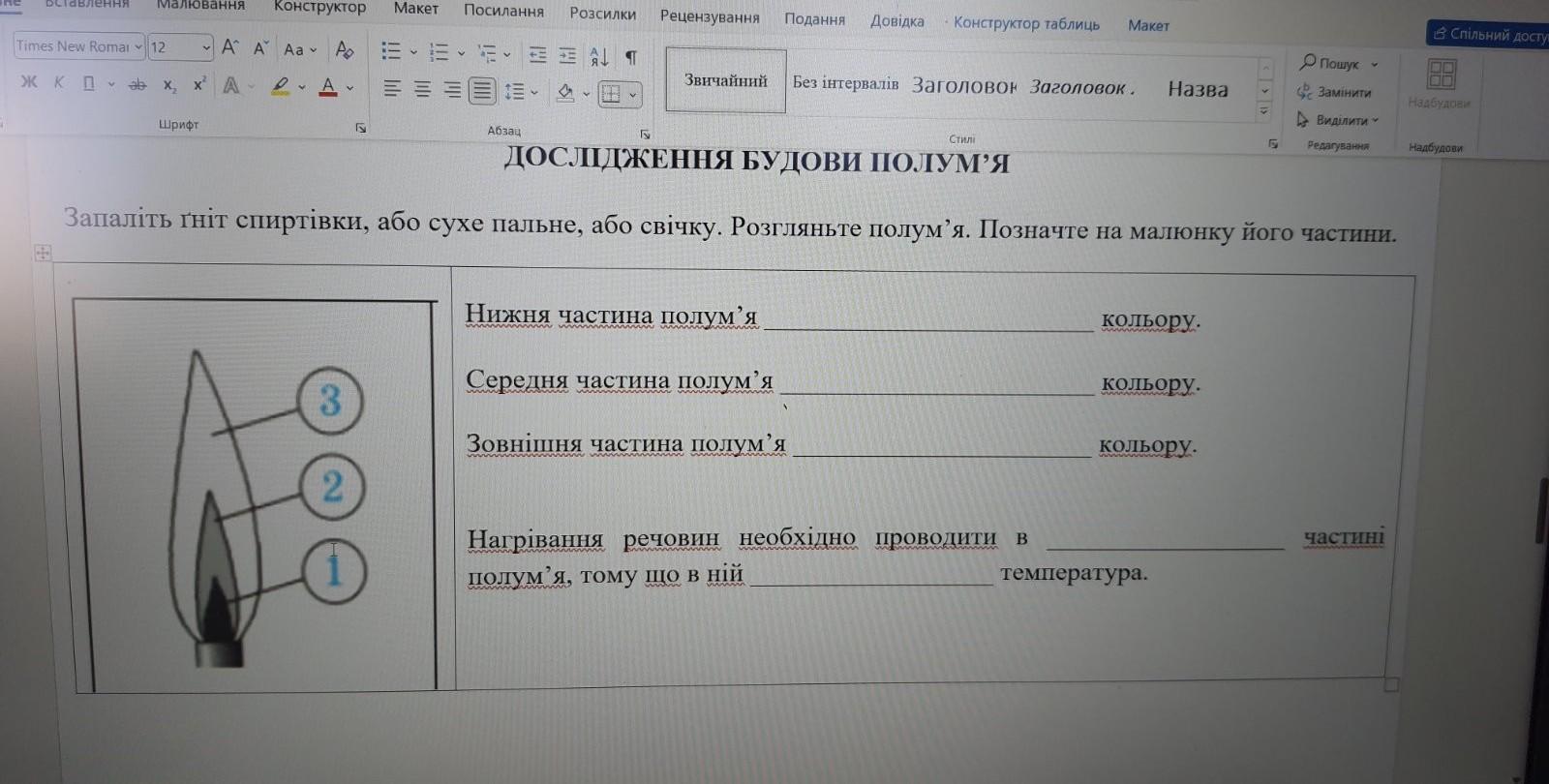
Task: Switch to the Розсилки tab
Action: click(x=602, y=14)
